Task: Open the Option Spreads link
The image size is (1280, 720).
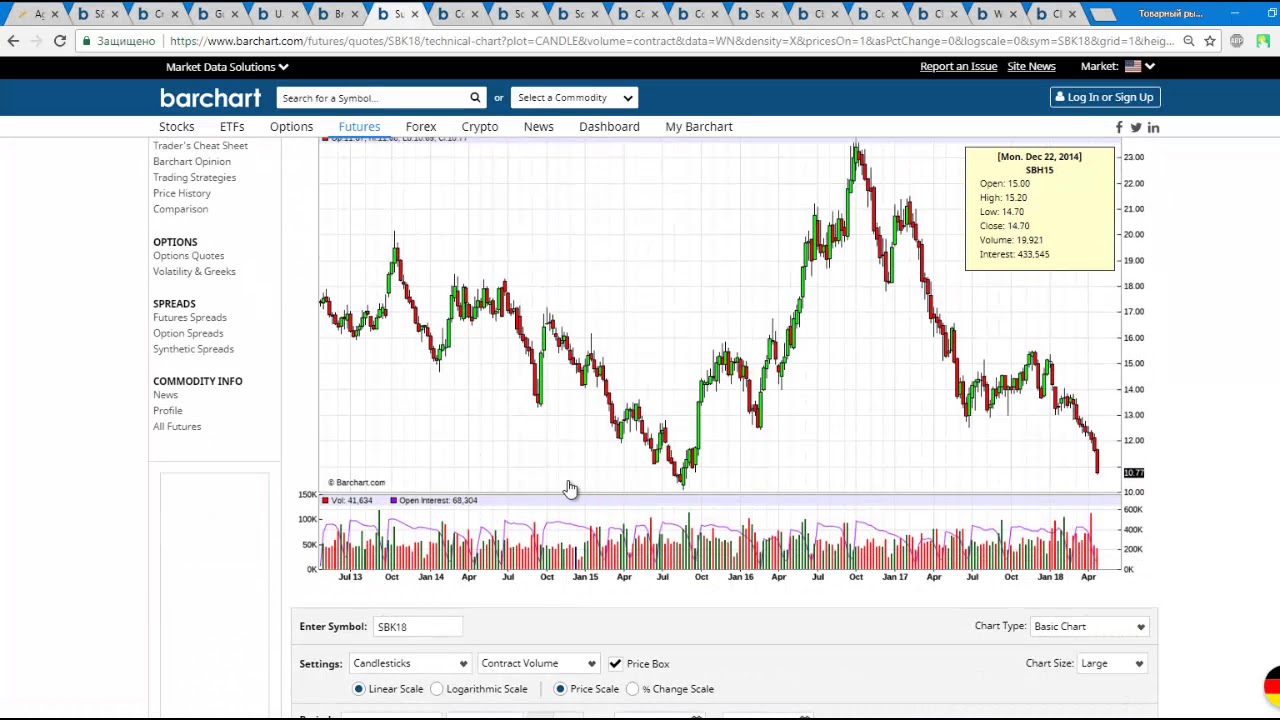Action: pyautogui.click(x=188, y=334)
